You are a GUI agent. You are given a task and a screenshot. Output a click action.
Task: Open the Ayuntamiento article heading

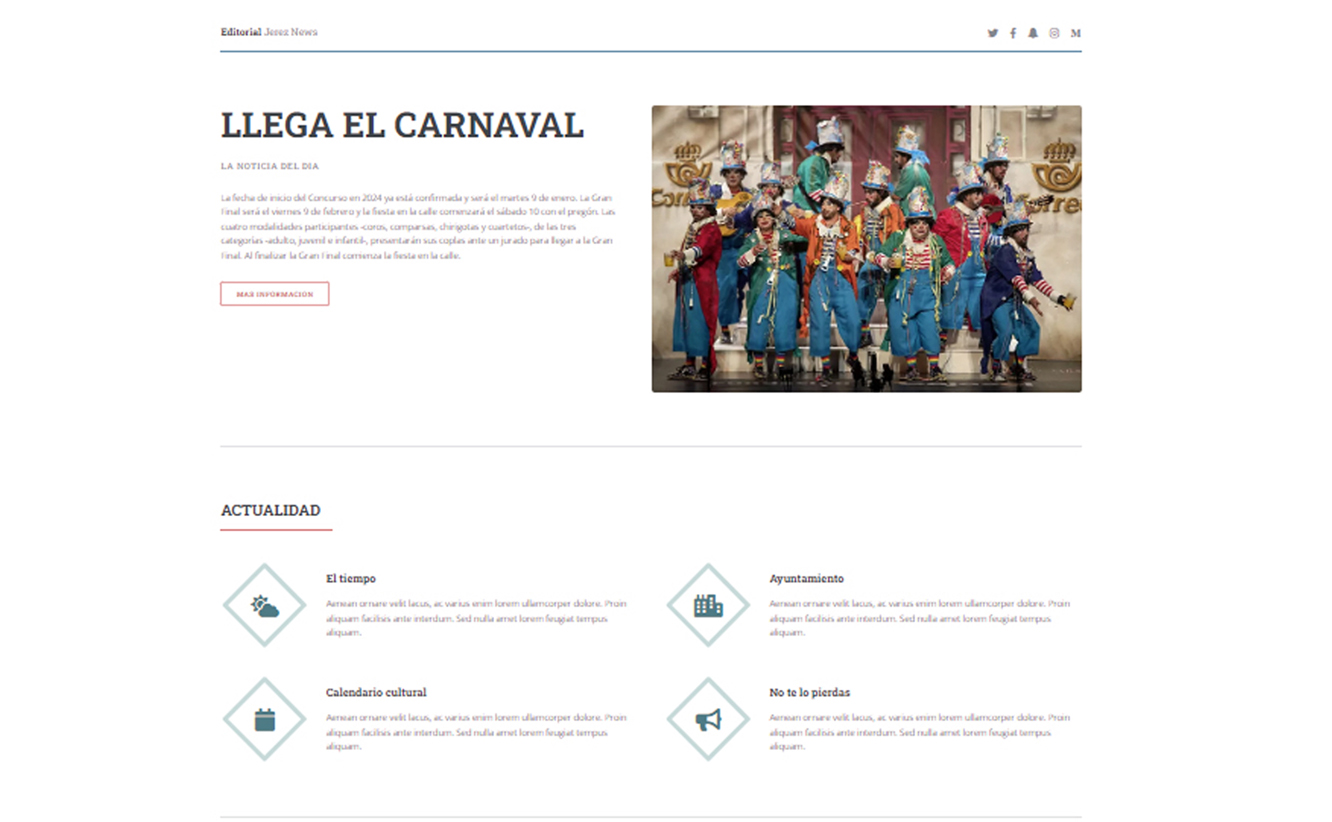[x=806, y=578]
